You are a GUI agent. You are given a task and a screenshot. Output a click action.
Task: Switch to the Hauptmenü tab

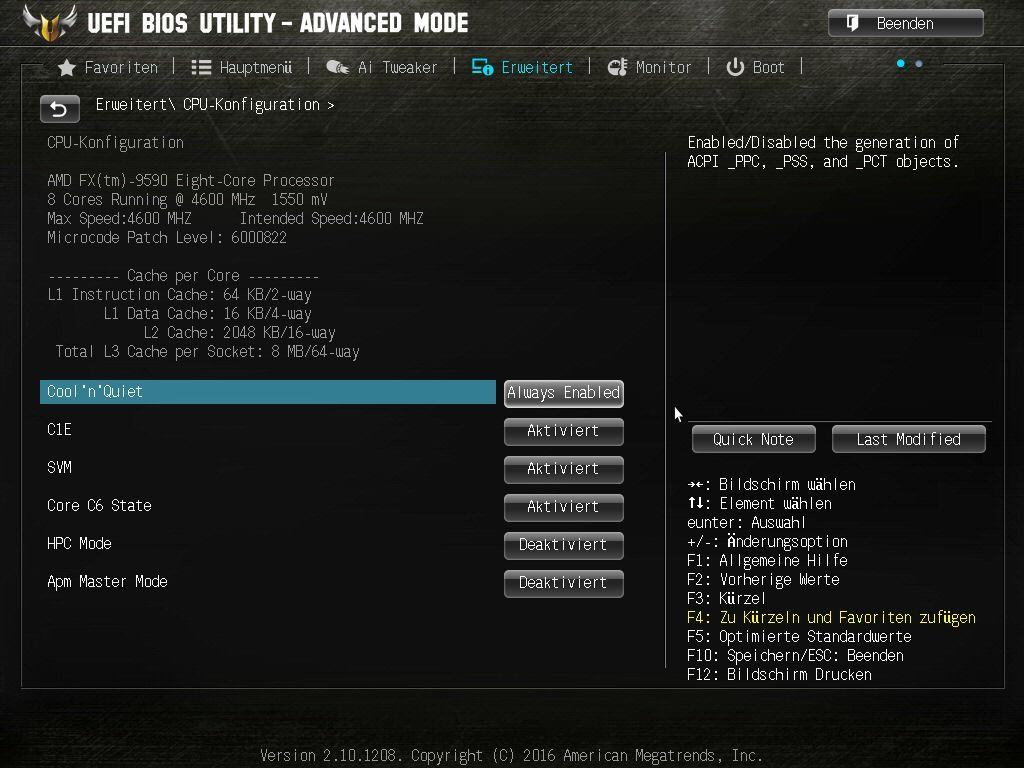click(242, 67)
